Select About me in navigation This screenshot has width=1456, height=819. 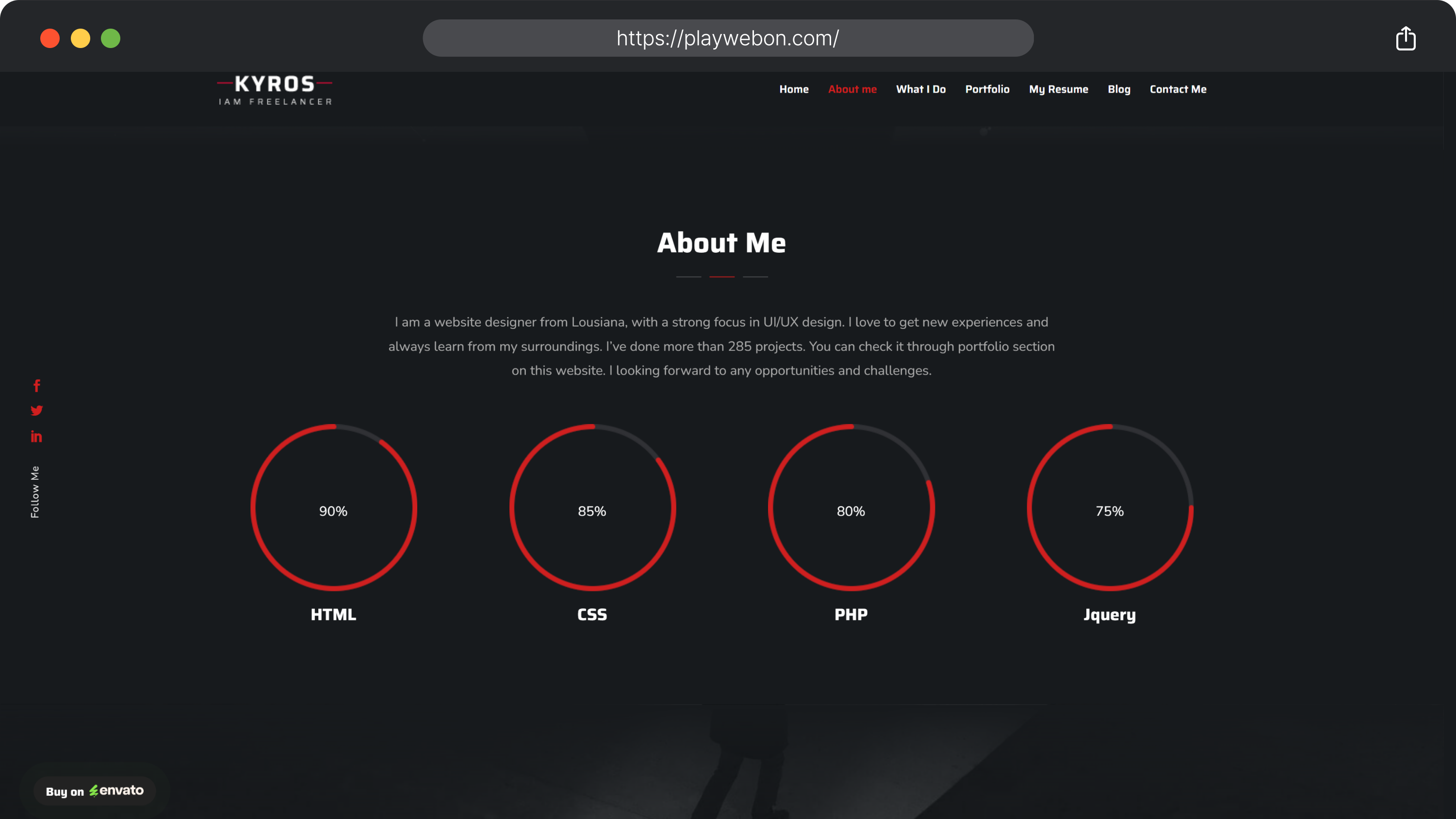852,89
